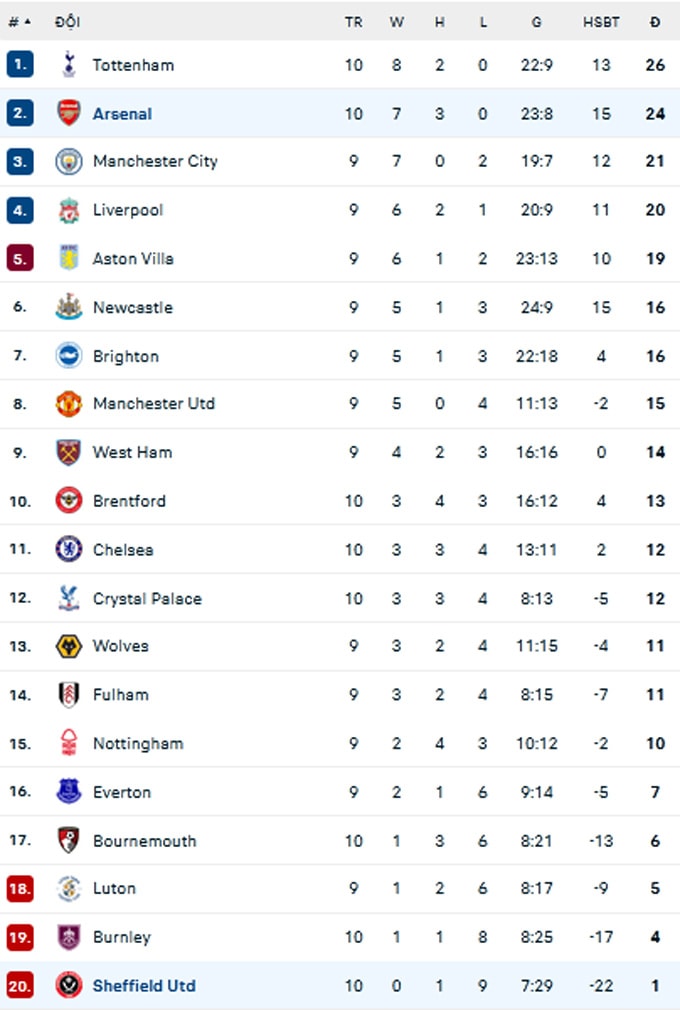Image resolution: width=680 pixels, height=1010 pixels.
Task: Open the Sheffield Utd team link
Action: point(144,986)
